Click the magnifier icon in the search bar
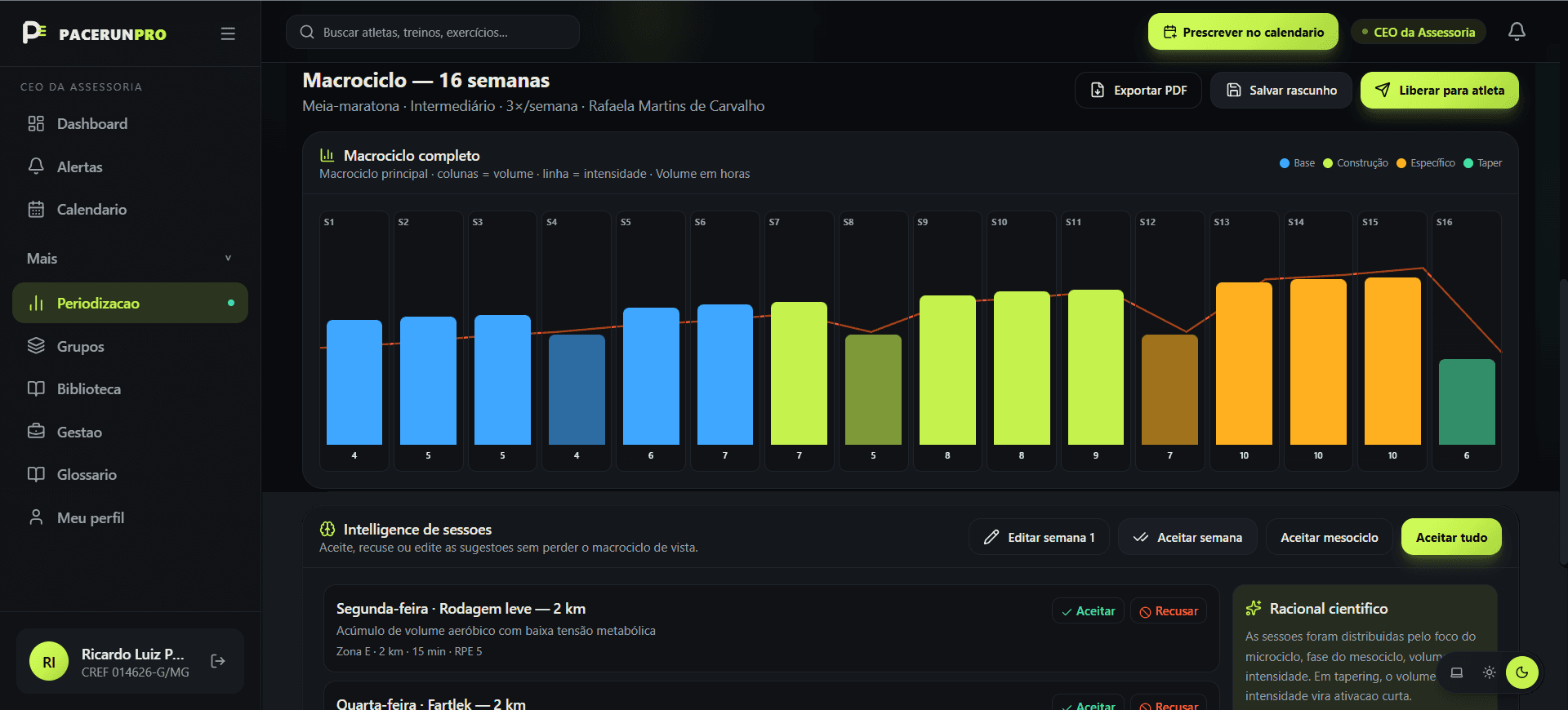The width and height of the screenshot is (1568, 710). (x=307, y=32)
